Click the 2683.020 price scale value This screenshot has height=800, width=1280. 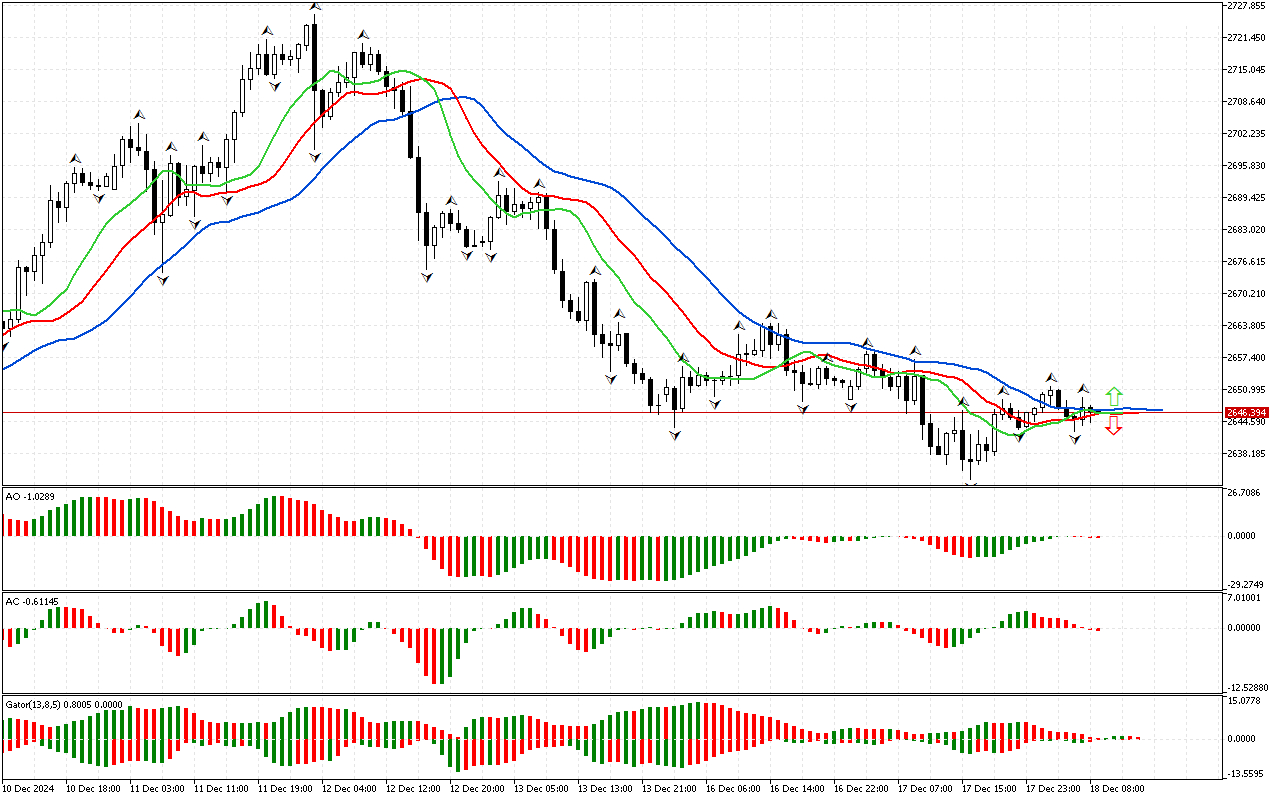(1246, 230)
